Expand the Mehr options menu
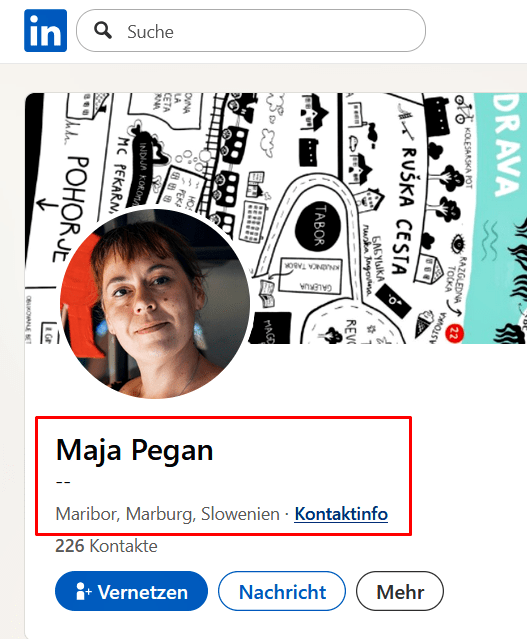 [400, 591]
